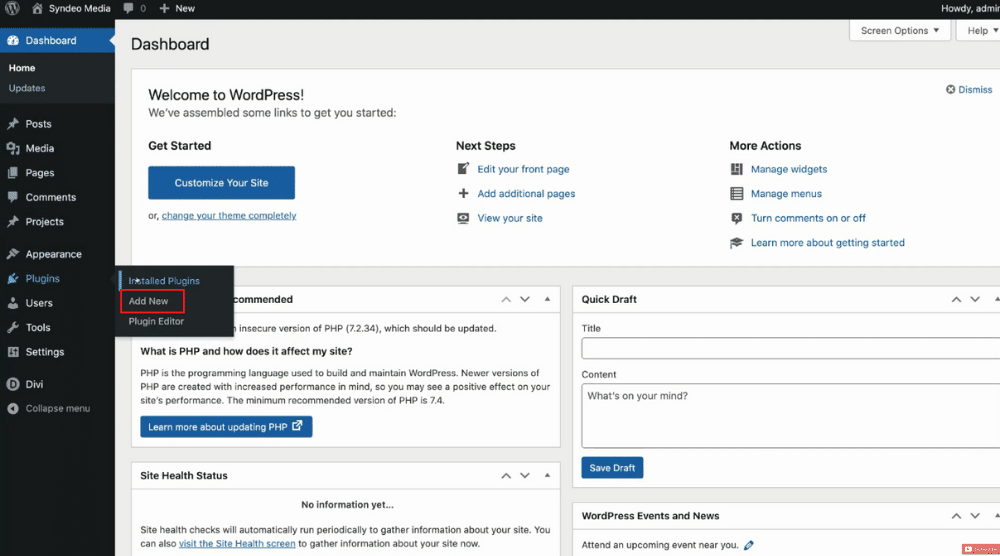Click the graduation cap getting started icon

(737, 242)
